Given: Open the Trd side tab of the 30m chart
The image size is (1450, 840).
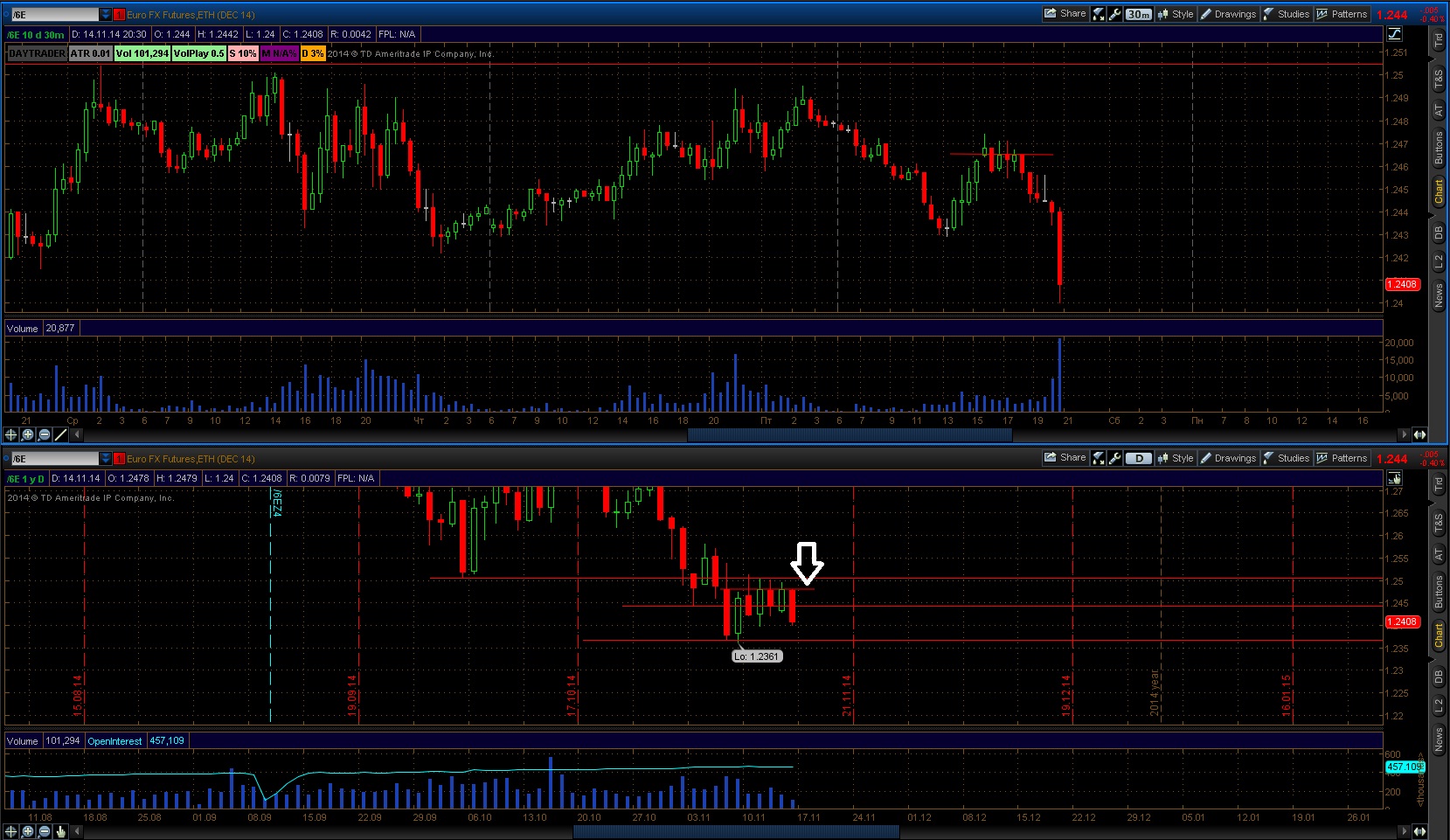Looking at the screenshot, I should (1439, 40).
